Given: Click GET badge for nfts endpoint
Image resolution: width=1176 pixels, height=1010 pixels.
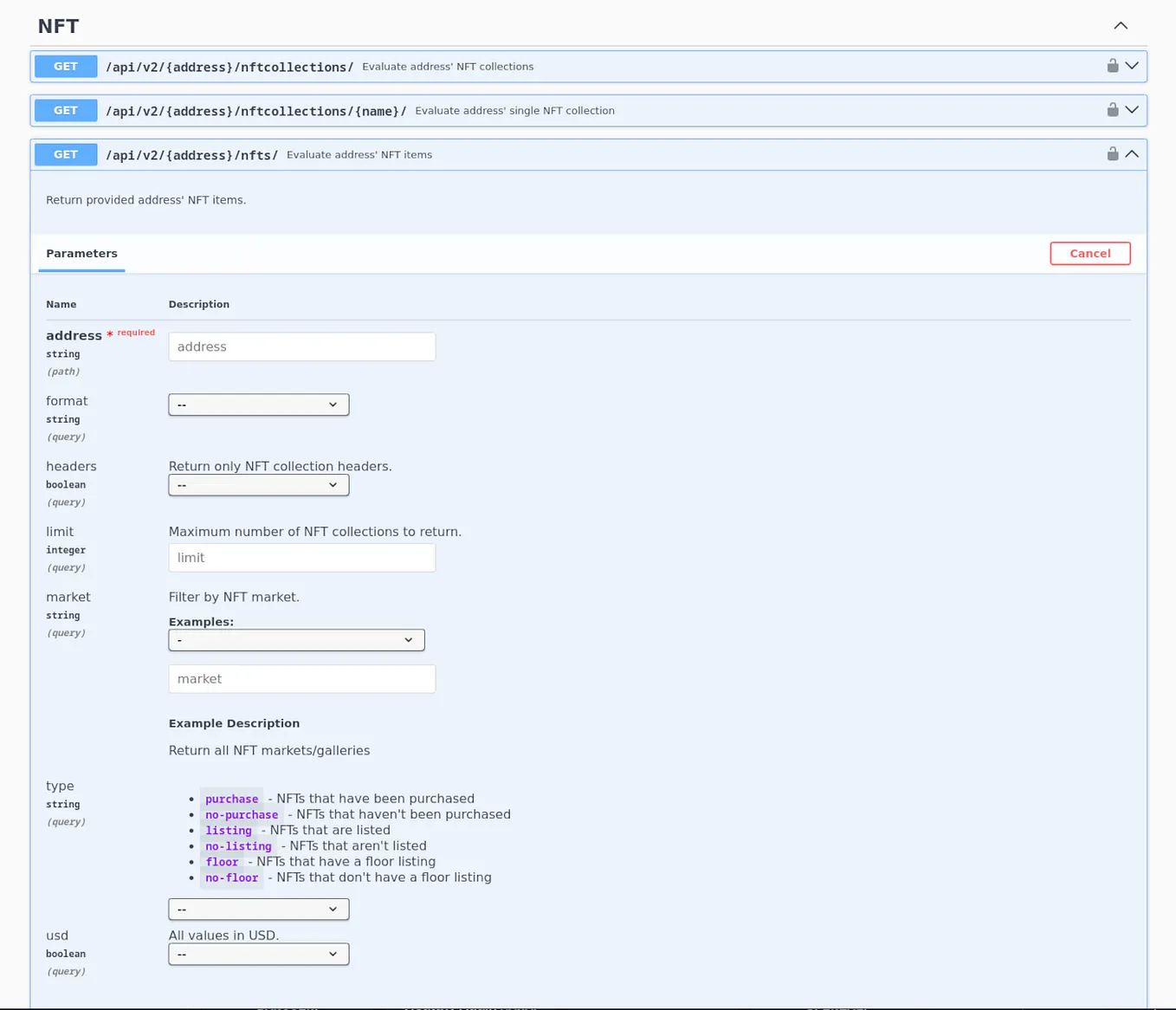Looking at the screenshot, I should pos(66,155).
